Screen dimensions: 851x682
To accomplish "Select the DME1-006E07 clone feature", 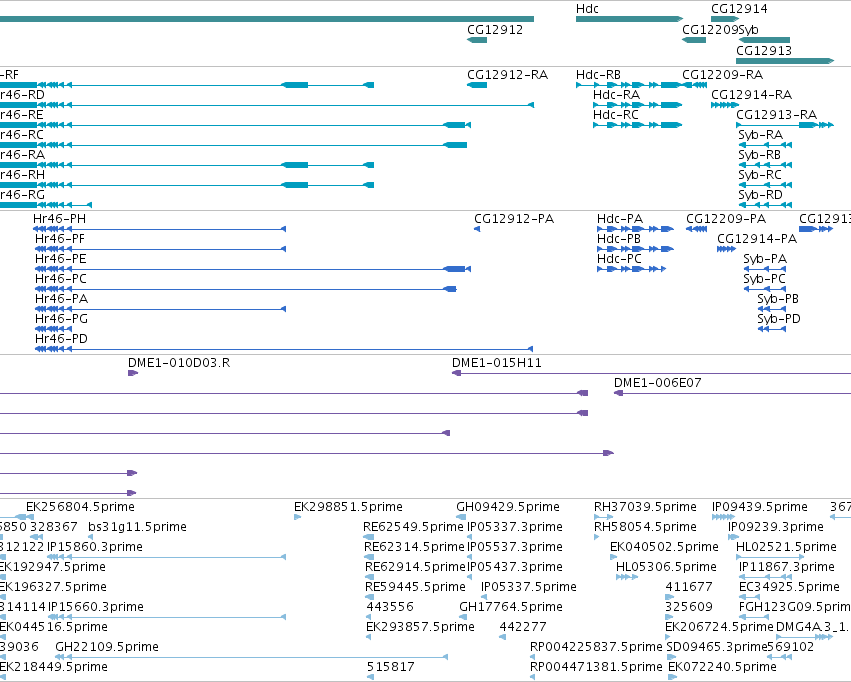I will pyautogui.click(x=732, y=393).
